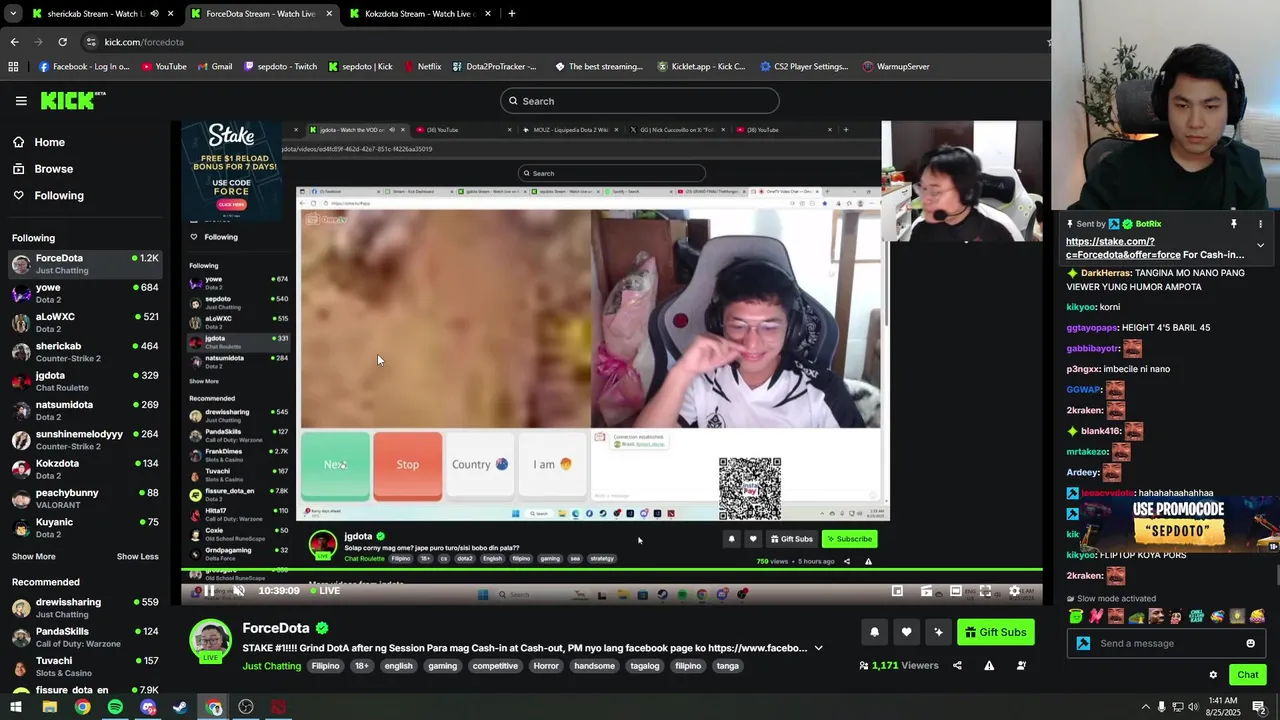The height and width of the screenshot is (720, 1280).
Task: Open File Explorer from taskbar
Action: click(x=49, y=707)
